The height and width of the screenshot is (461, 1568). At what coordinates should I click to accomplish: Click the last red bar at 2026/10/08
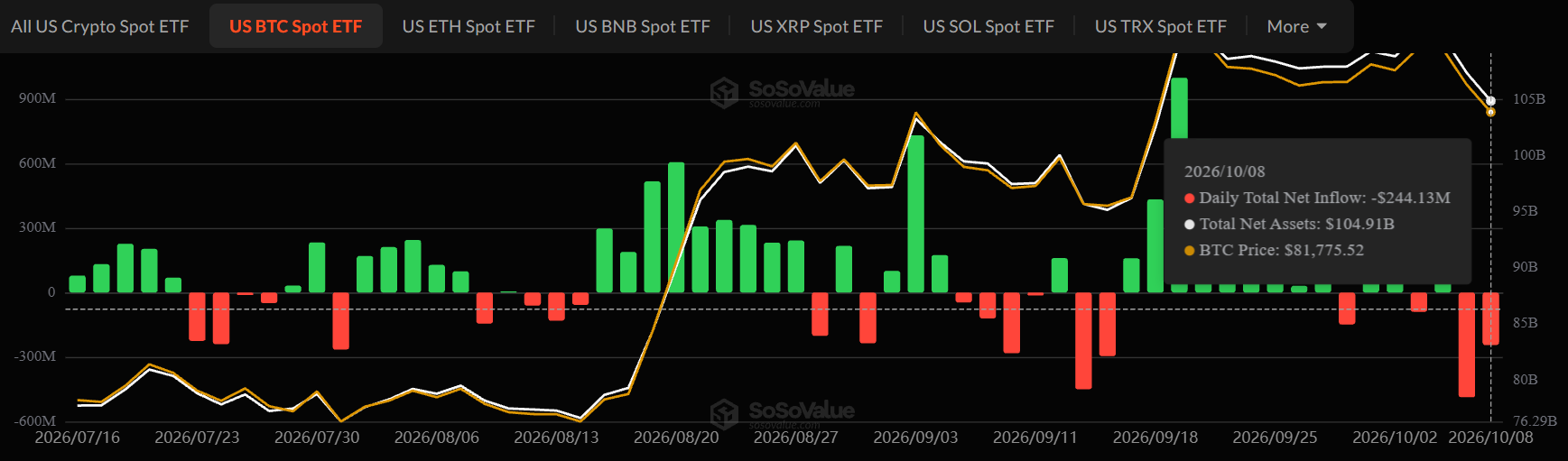pos(1490,318)
